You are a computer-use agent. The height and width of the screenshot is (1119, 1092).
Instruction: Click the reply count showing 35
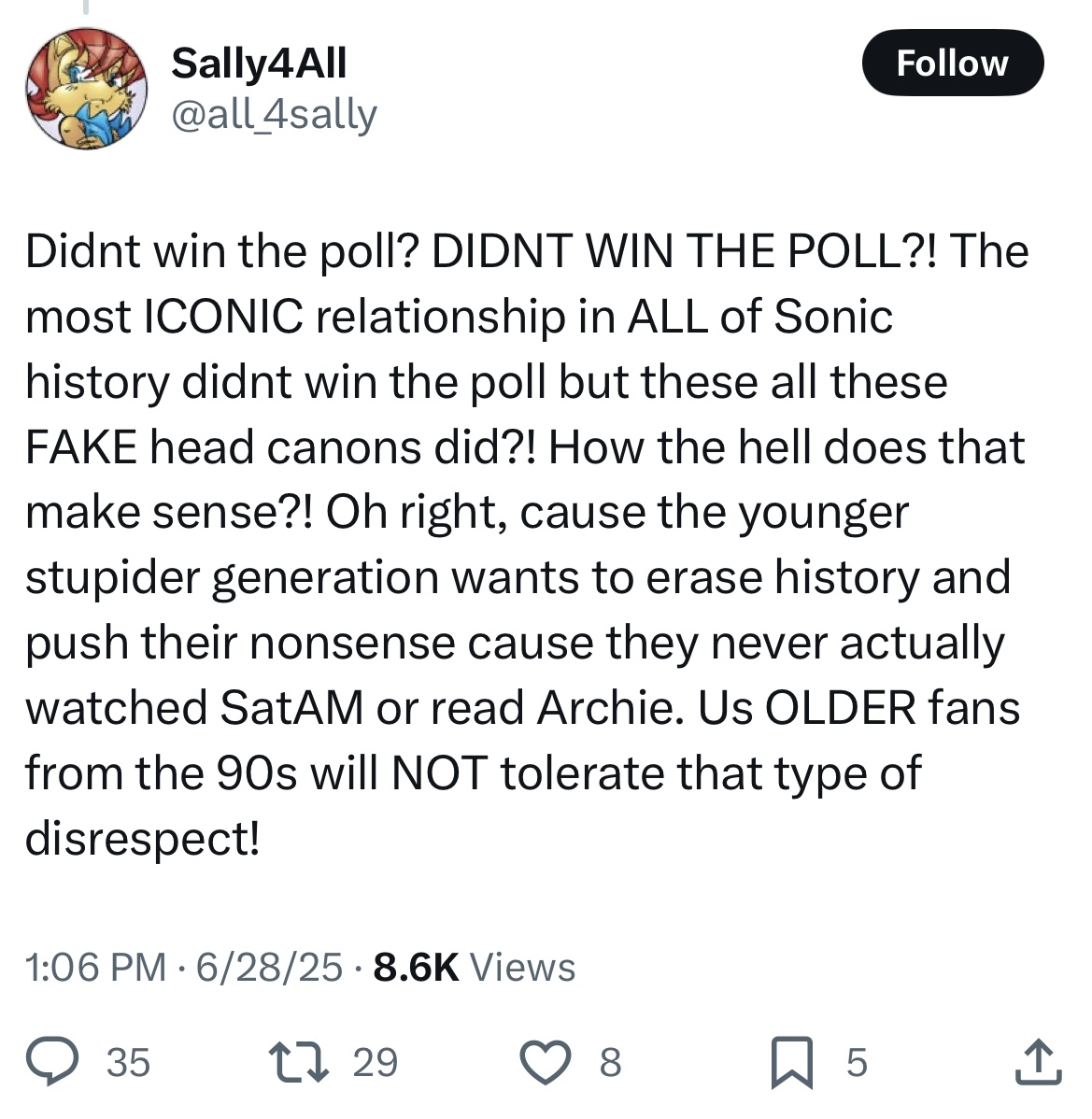click(129, 1062)
